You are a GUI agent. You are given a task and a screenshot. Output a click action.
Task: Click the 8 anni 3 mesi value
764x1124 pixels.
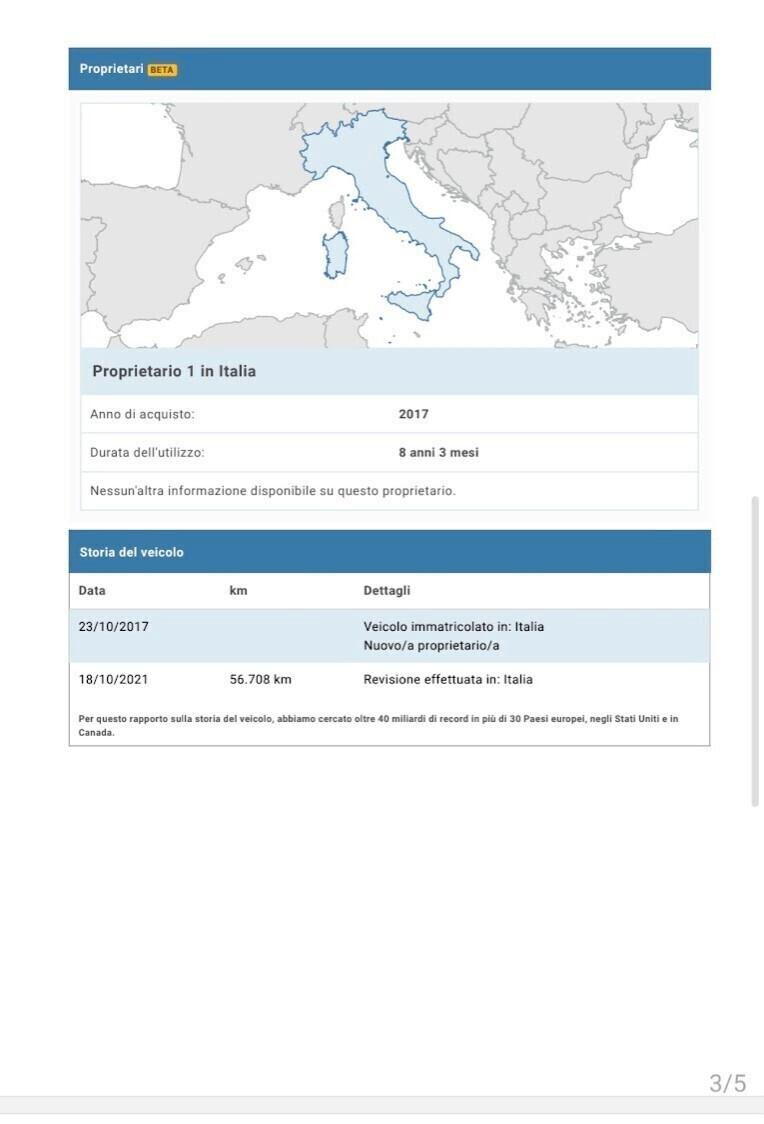point(439,453)
